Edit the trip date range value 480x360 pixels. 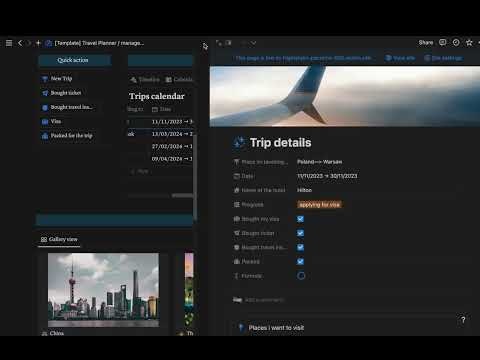[327, 176]
